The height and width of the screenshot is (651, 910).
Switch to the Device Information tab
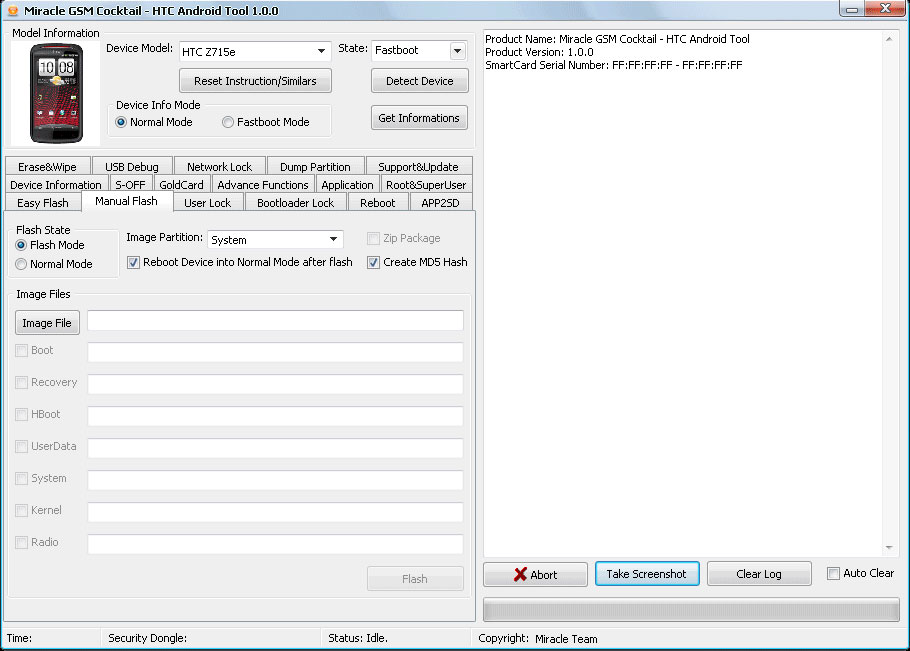56,185
